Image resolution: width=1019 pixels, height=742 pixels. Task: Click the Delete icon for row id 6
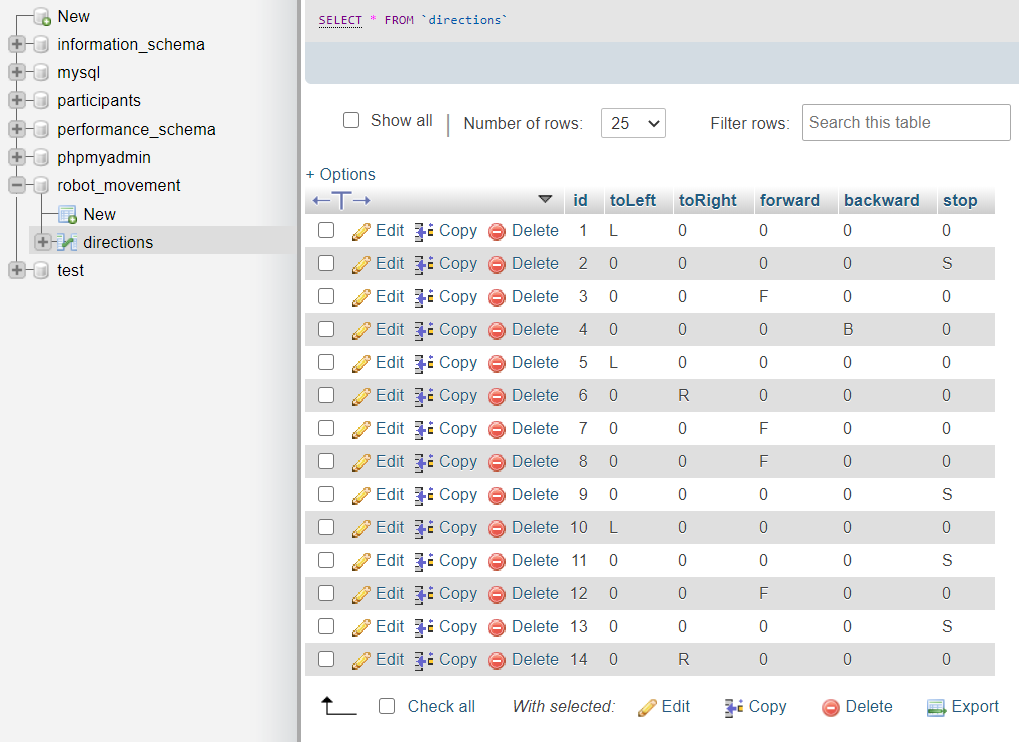499,395
